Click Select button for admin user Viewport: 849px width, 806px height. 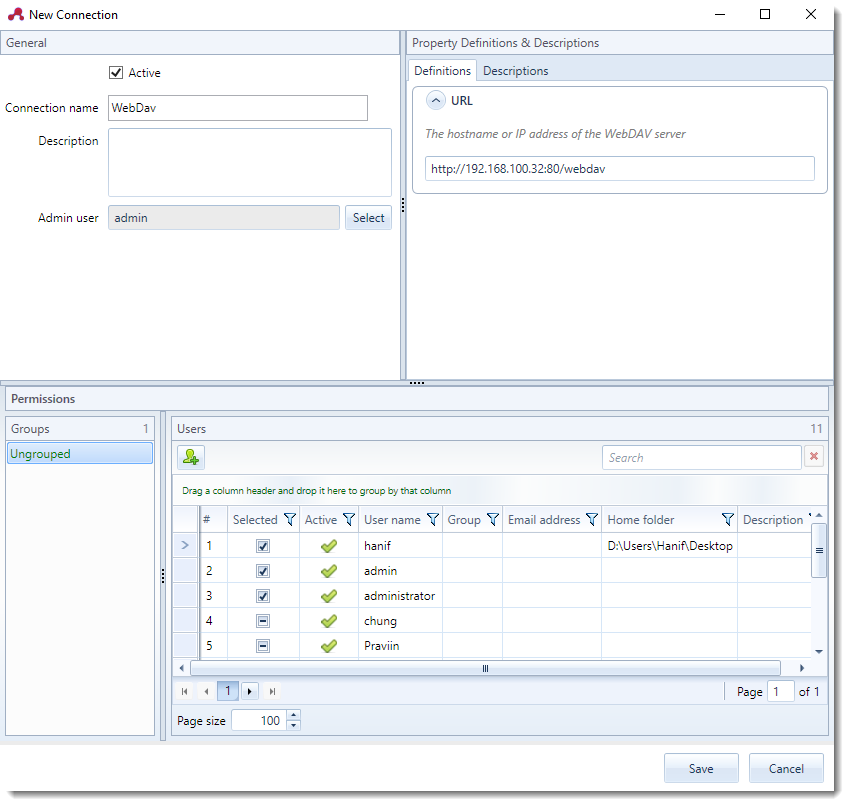click(x=368, y=218)
